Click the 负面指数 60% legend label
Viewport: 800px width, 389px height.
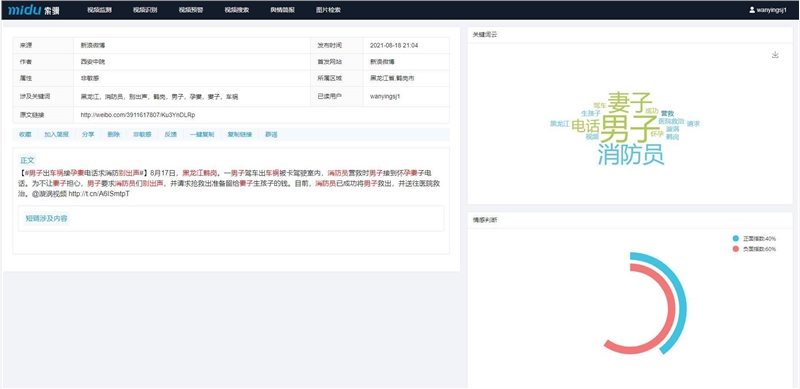[x=759, y=249]
